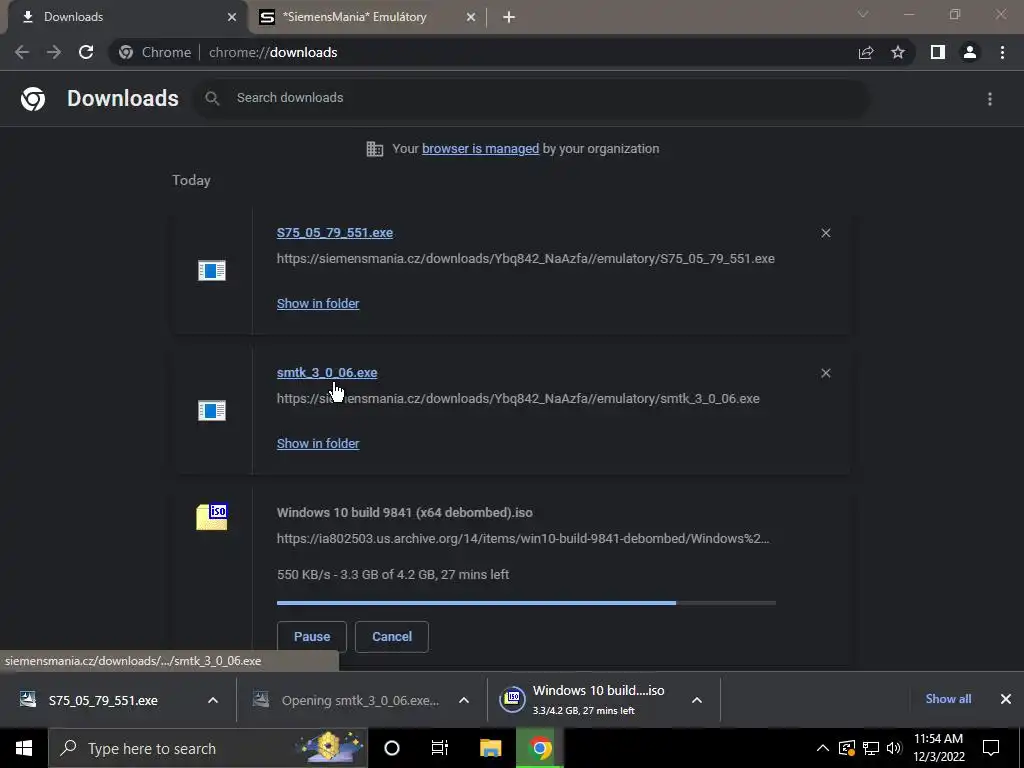Image resolution: width=1024 pixels, height=768 pixels.
Task: Close the Downloads tab
Action: (x=232, y=17)
